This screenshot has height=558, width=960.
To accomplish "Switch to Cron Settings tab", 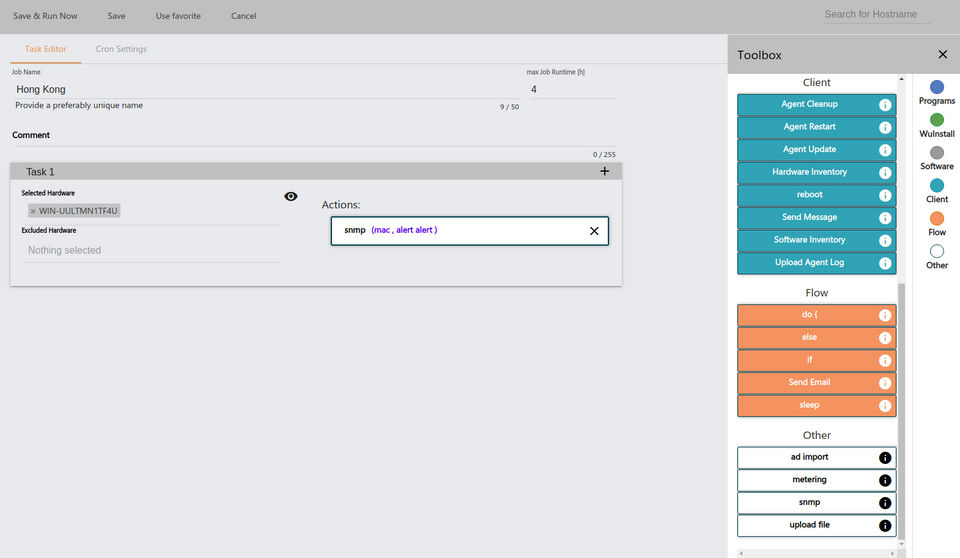I will point(121,49).
